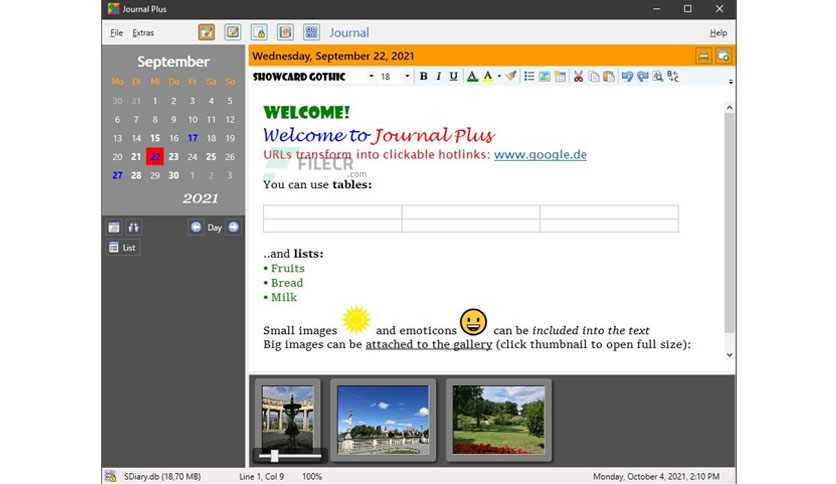Toggle underline formatting
The image size is (836, 484).
click(453, 76)
